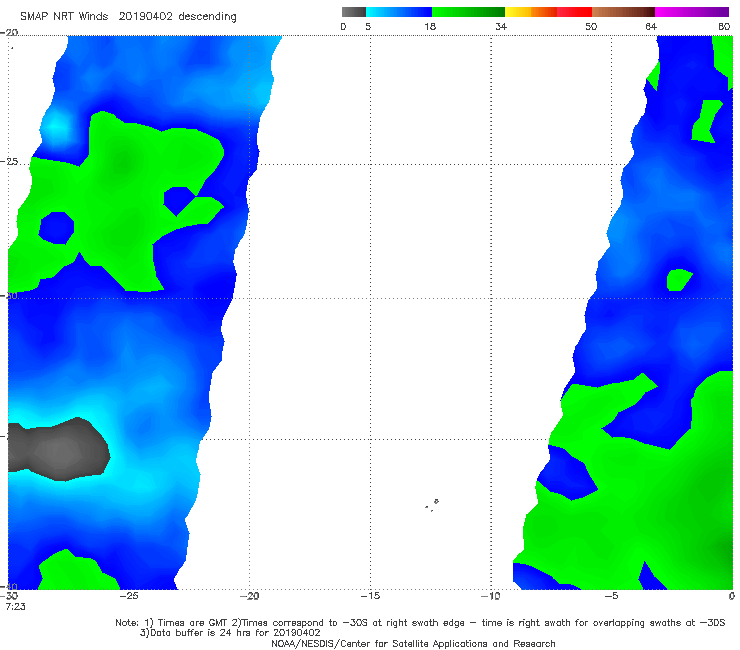Click the '80' label under the color bar

click(x=724, y=27)
